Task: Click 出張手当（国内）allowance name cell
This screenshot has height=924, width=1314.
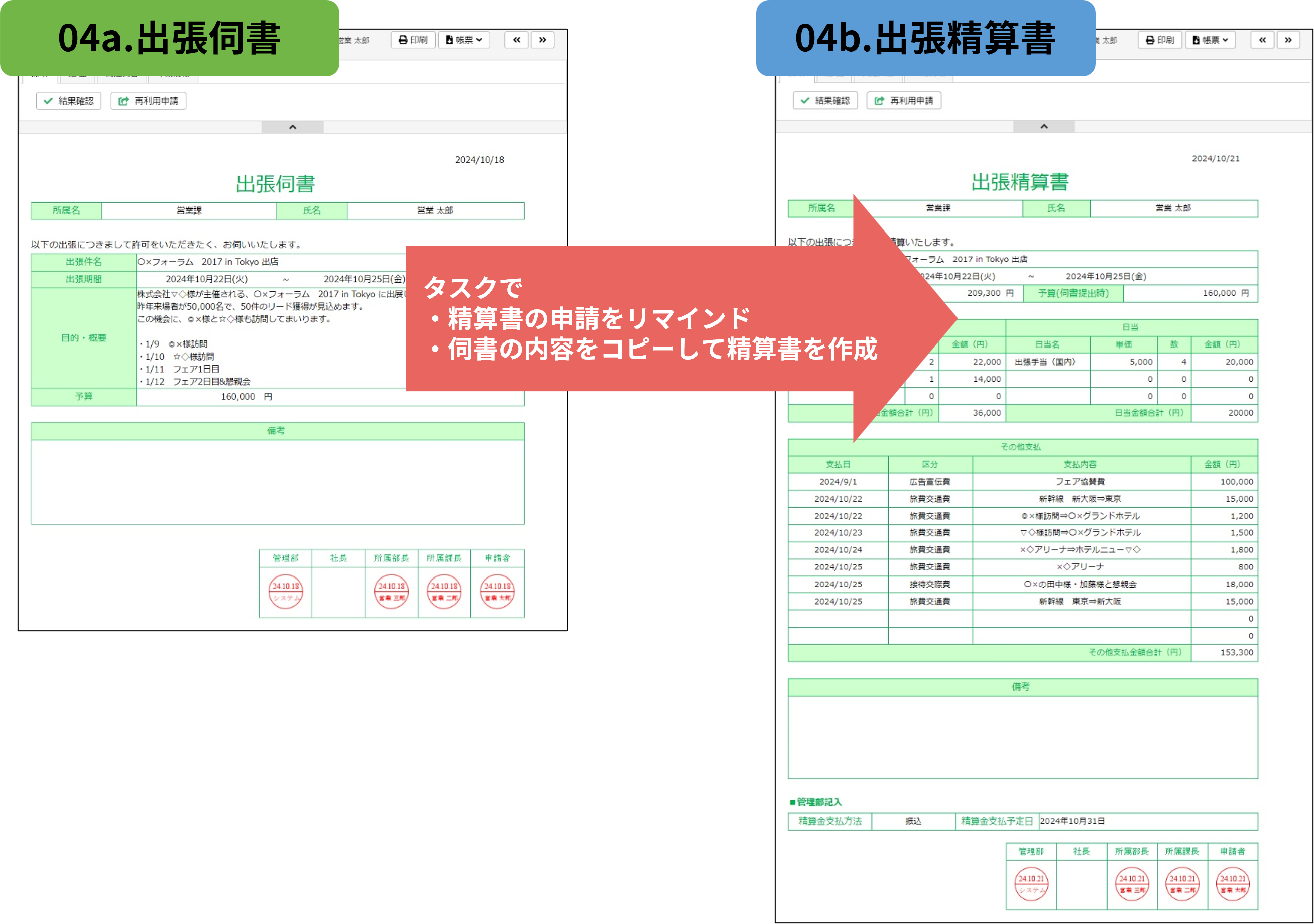Action: pyautogui.click(x=1047, y=362)
